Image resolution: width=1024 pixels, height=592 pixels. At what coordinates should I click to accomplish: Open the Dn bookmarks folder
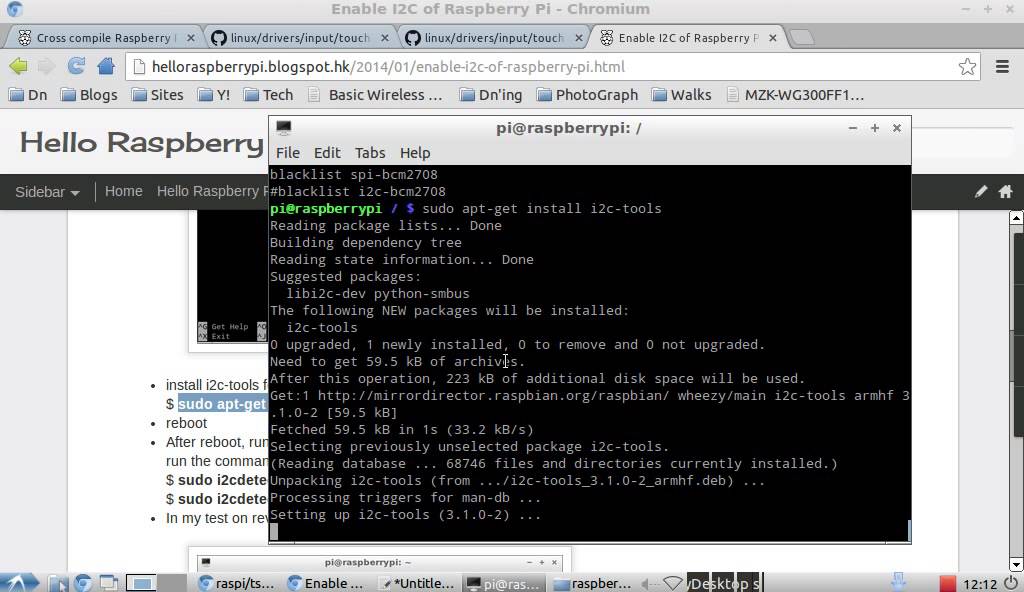point(28,95)
